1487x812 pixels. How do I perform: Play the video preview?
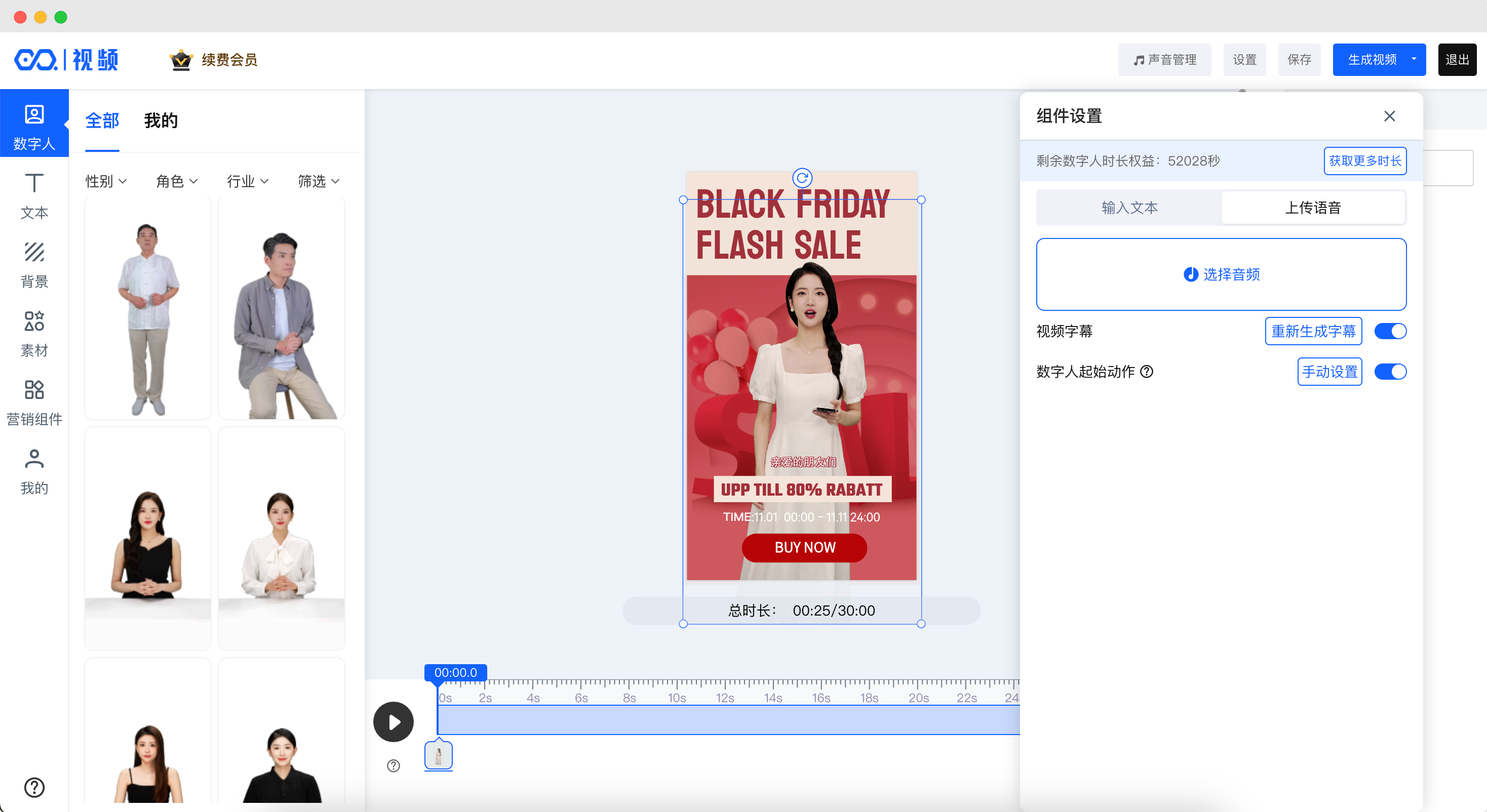393,721
